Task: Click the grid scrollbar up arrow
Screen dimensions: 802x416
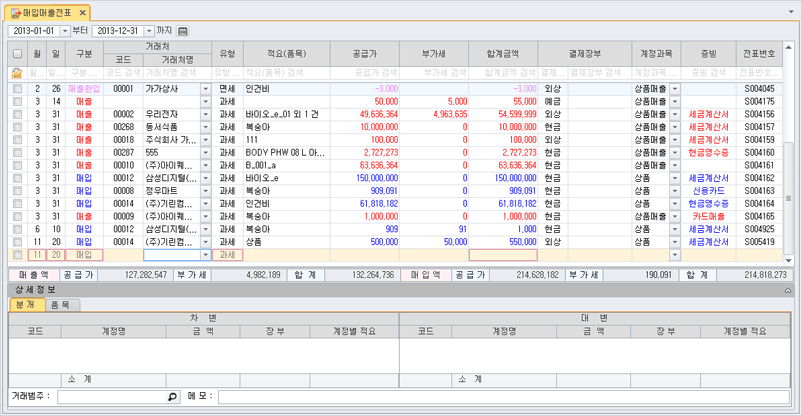Action: click(788, 48)
